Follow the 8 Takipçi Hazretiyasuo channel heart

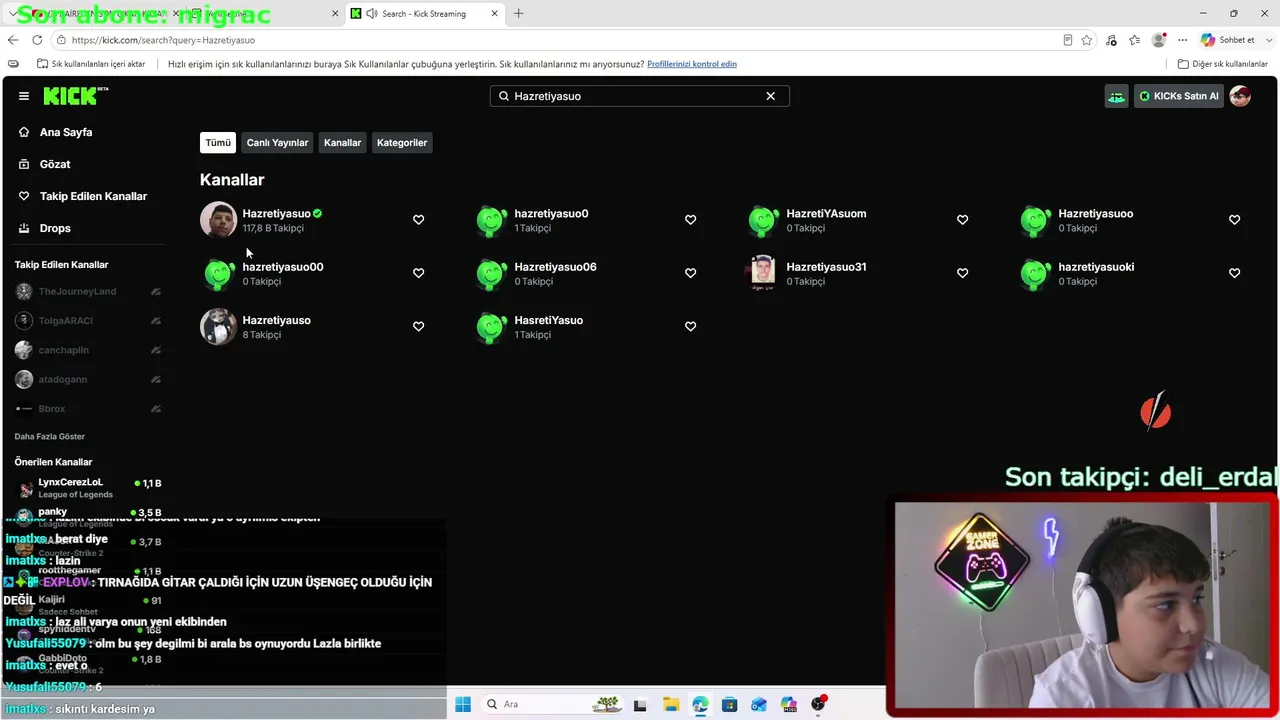[x=418, y=326]
